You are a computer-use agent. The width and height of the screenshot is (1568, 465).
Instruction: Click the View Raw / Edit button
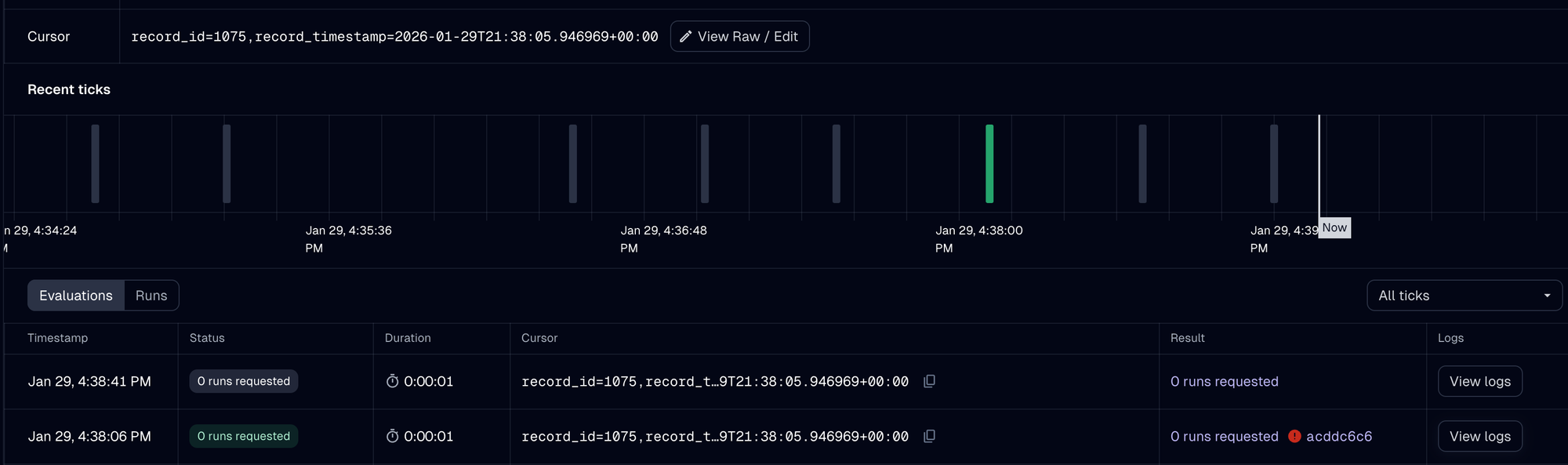pyautogui.click(x=739, y=37)
